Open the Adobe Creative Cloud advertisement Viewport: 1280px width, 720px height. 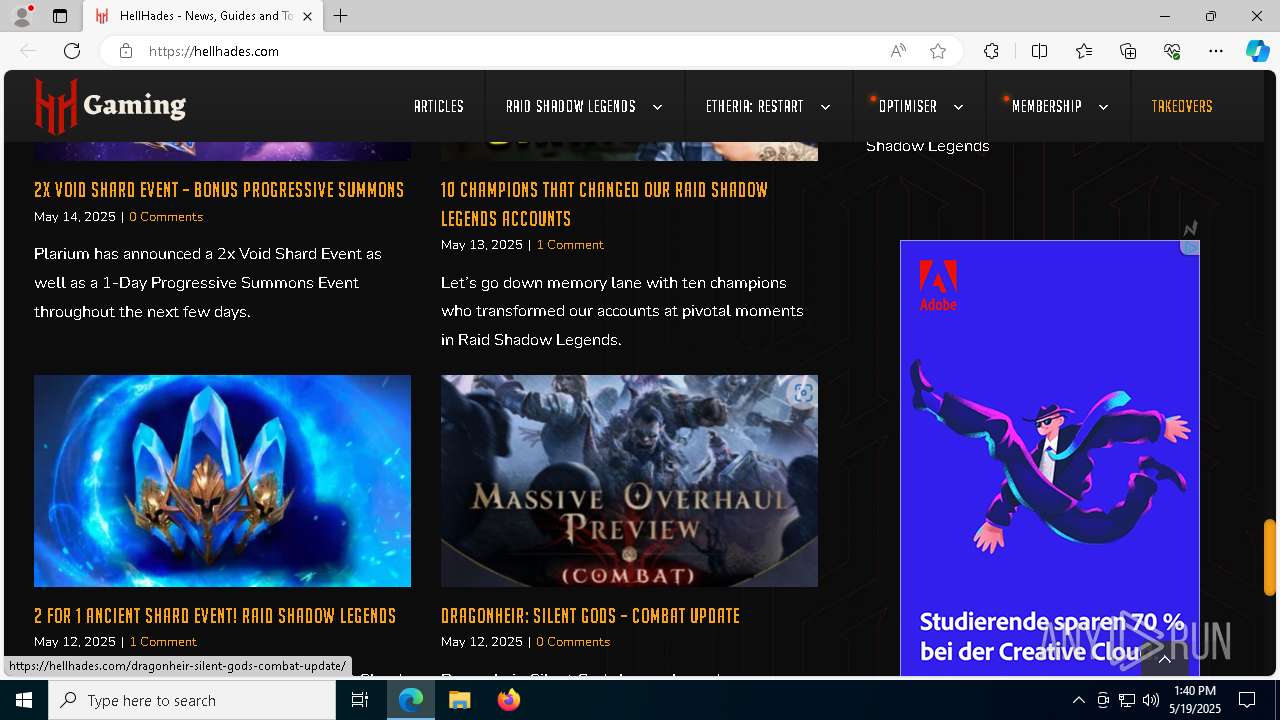click(x=1049, y=458)
